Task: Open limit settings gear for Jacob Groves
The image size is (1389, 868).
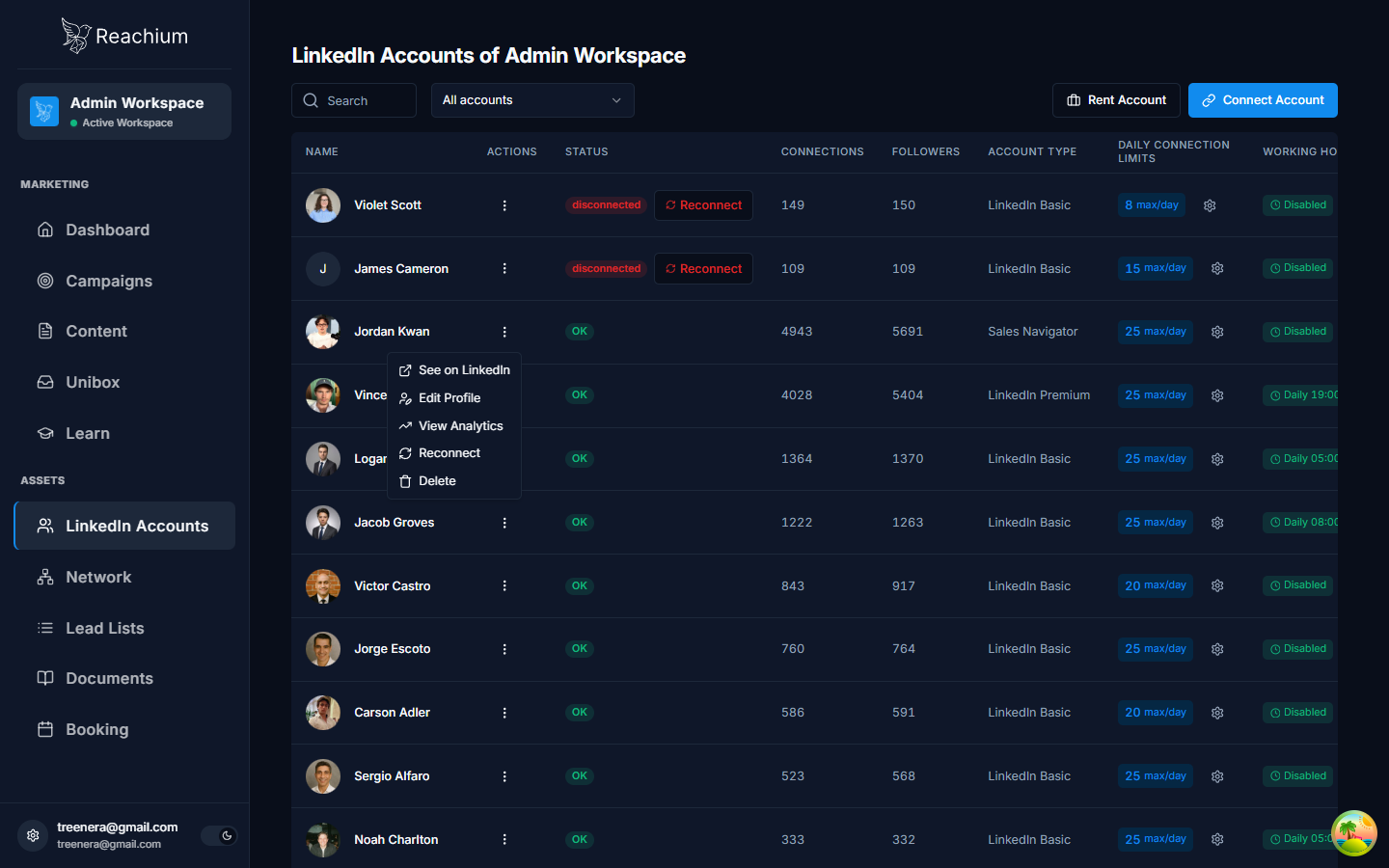Action: [1217, 523]
